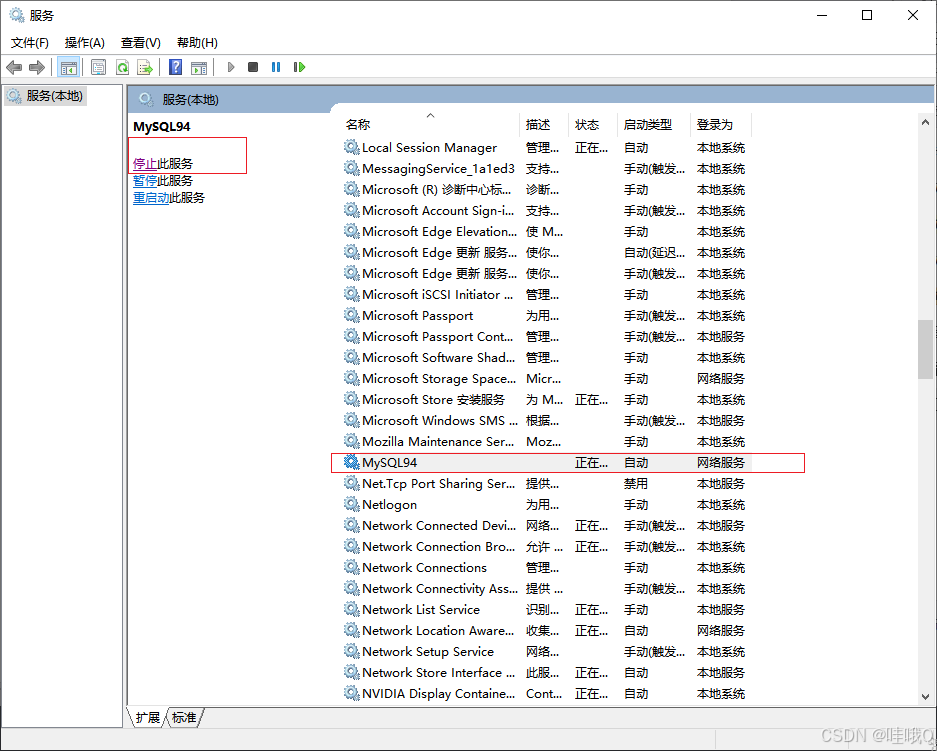Click the 停止 link to stop MySQL94
The image size is (937, 751).
click(145, 164)
